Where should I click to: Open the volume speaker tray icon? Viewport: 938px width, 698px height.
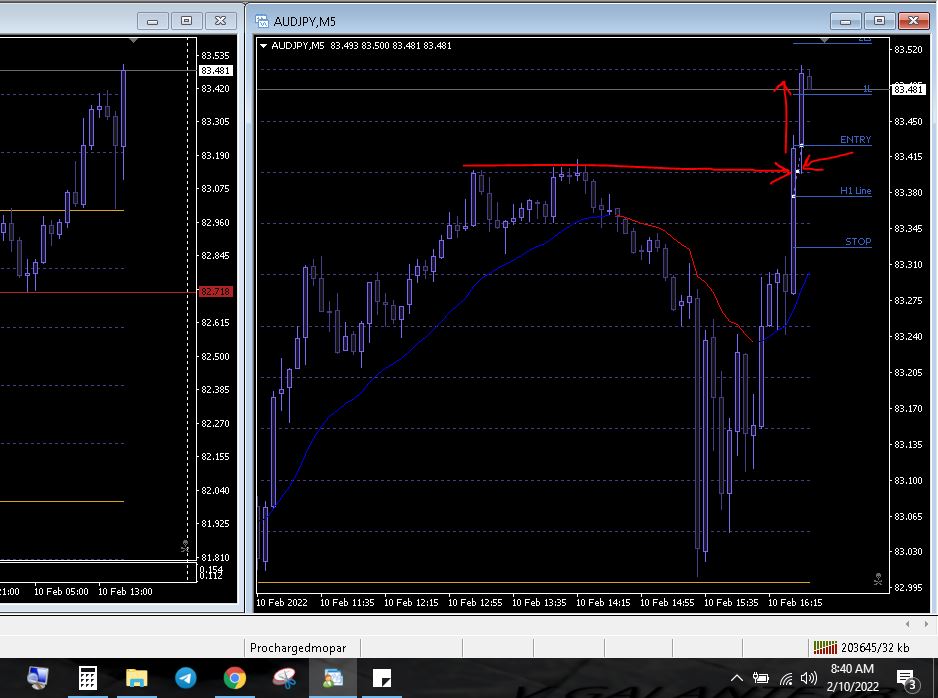point(809,678)
